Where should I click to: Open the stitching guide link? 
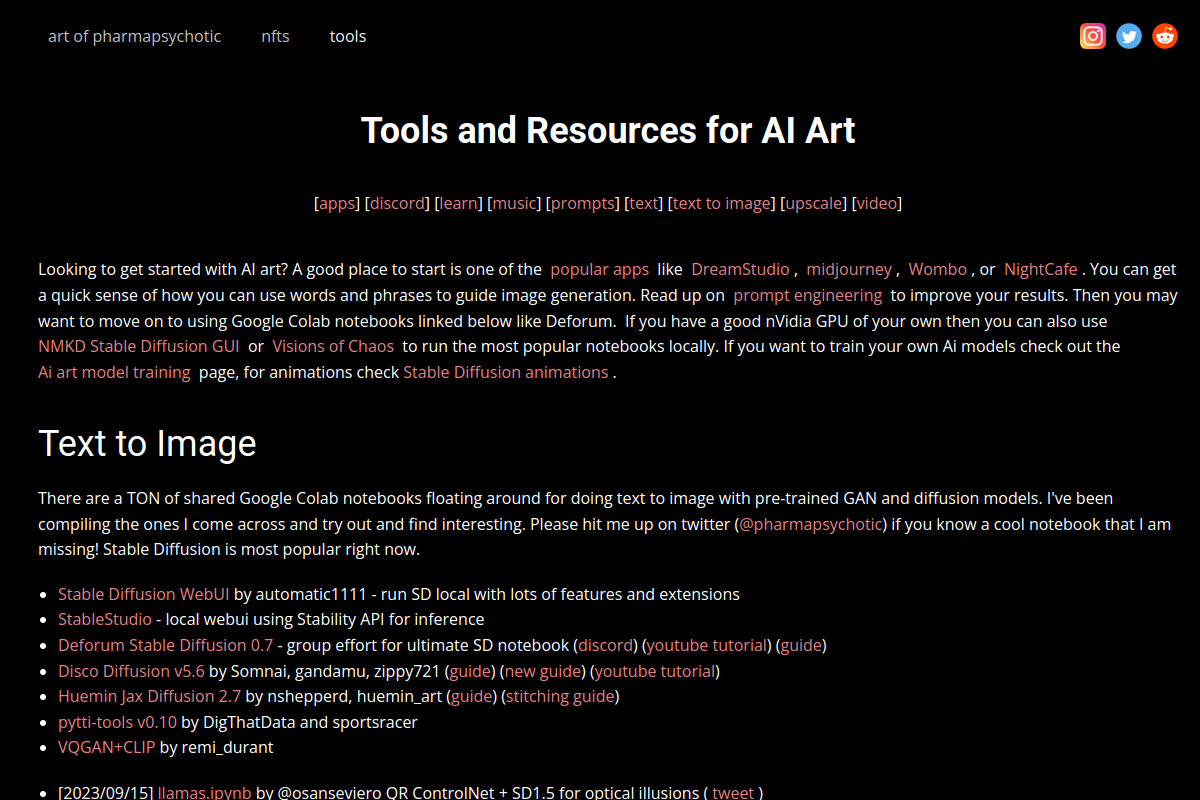561,696
